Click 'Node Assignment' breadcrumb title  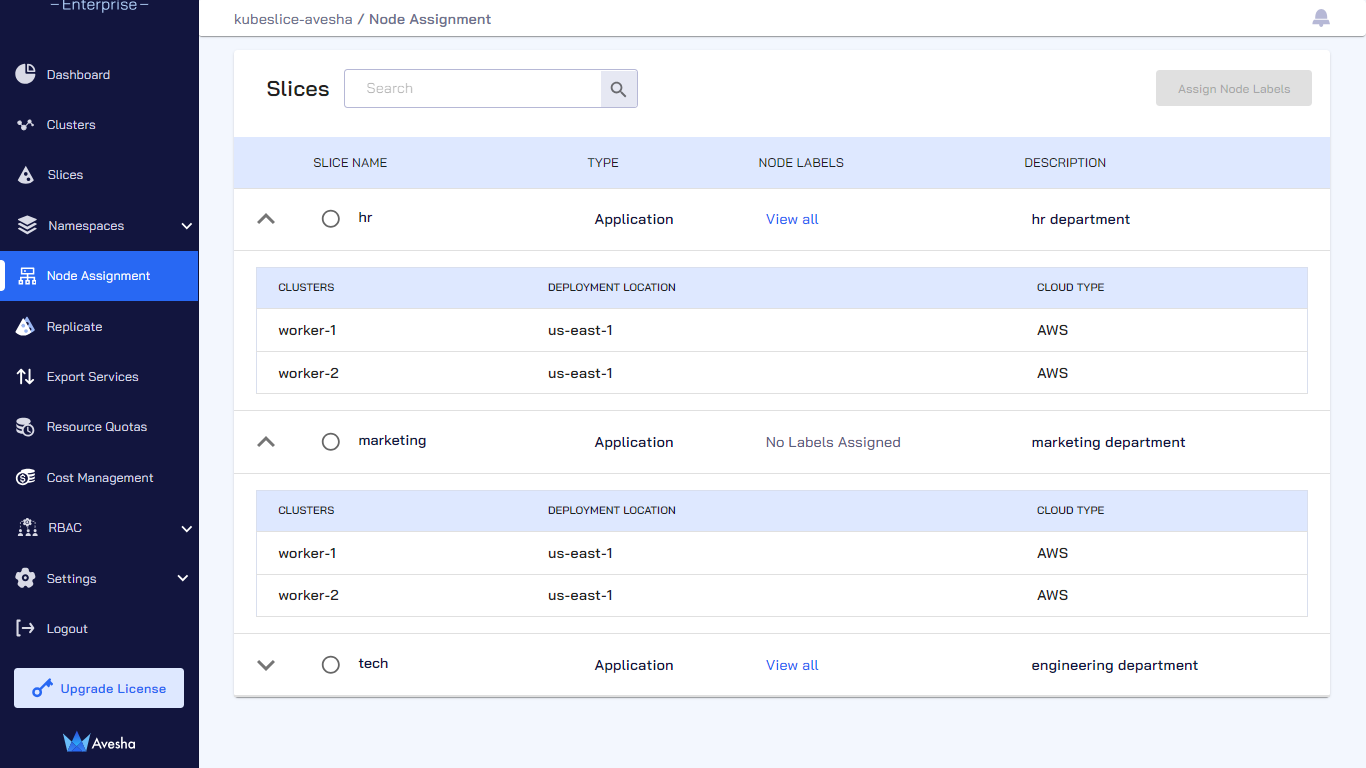pyautogui.click(x=430, y=19)
